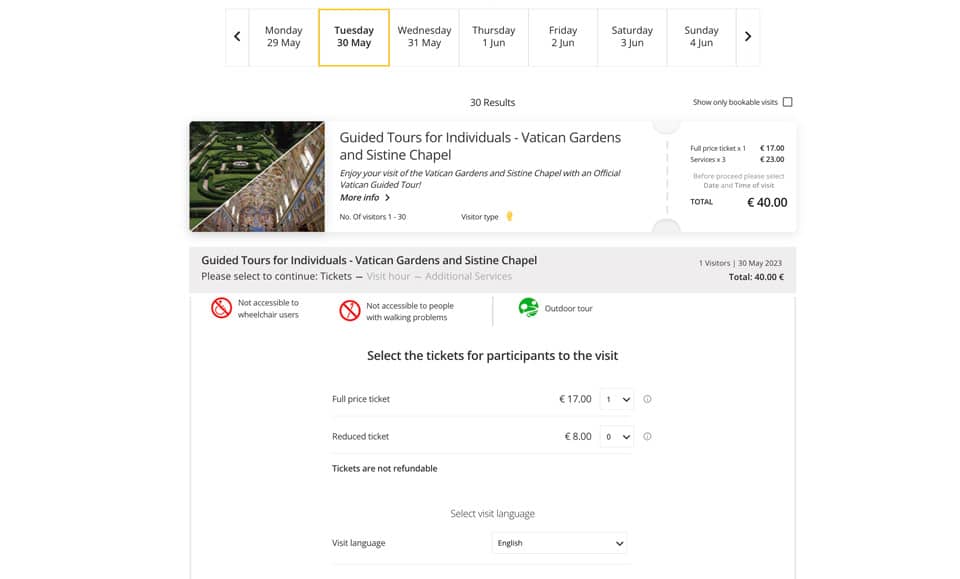
Task: Open the Full price ticket quantity dropdown
Action: pyautogui.click(x=616, y=399)
